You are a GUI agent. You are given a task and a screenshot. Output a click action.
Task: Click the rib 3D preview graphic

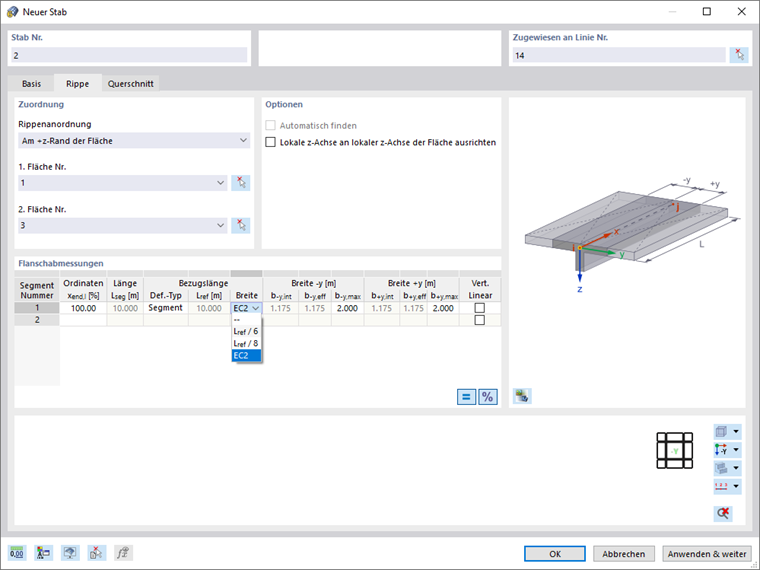pyautogui.click(x=633, y=235)
